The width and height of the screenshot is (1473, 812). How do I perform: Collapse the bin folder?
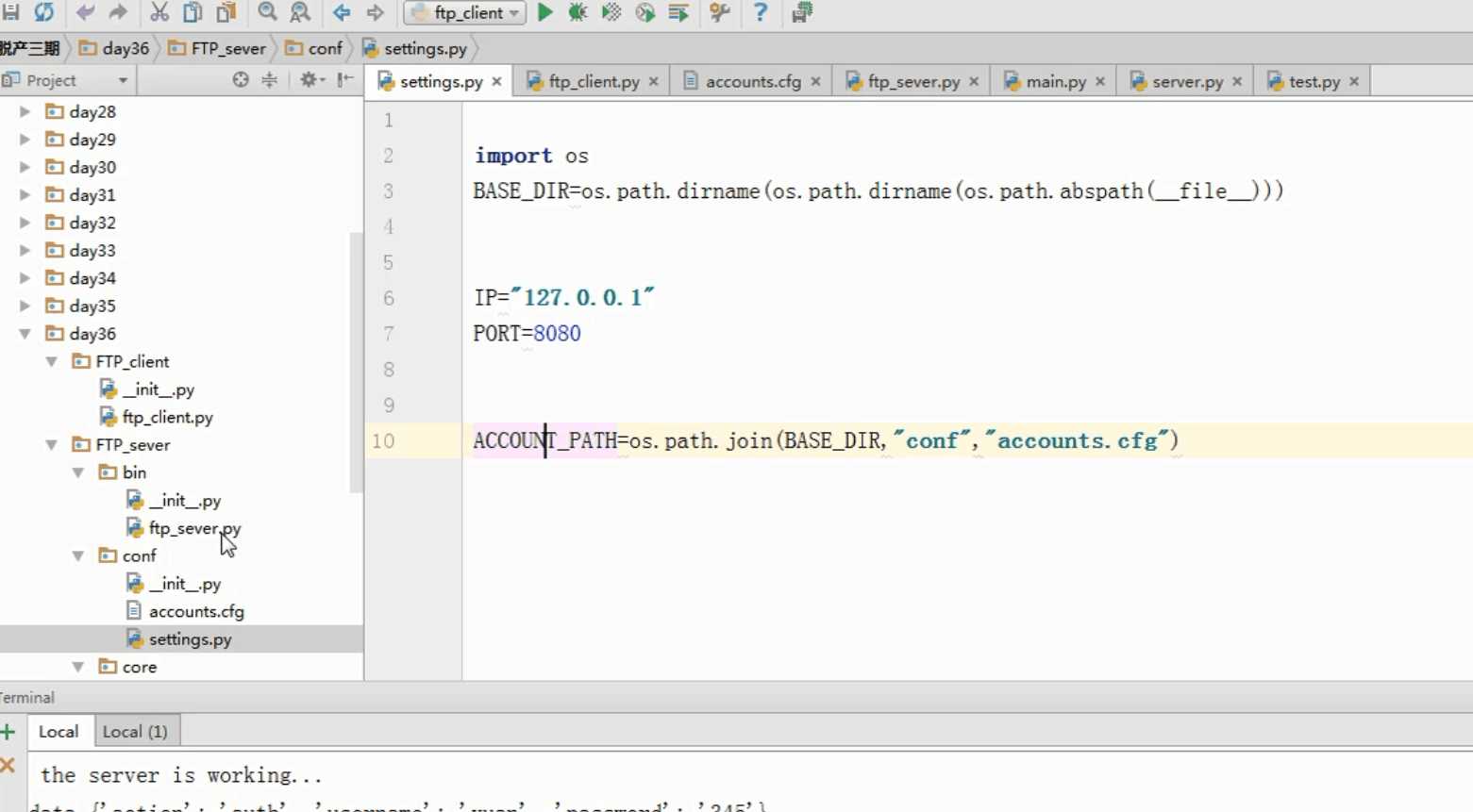pyautogui.click(x=78, y=472)
